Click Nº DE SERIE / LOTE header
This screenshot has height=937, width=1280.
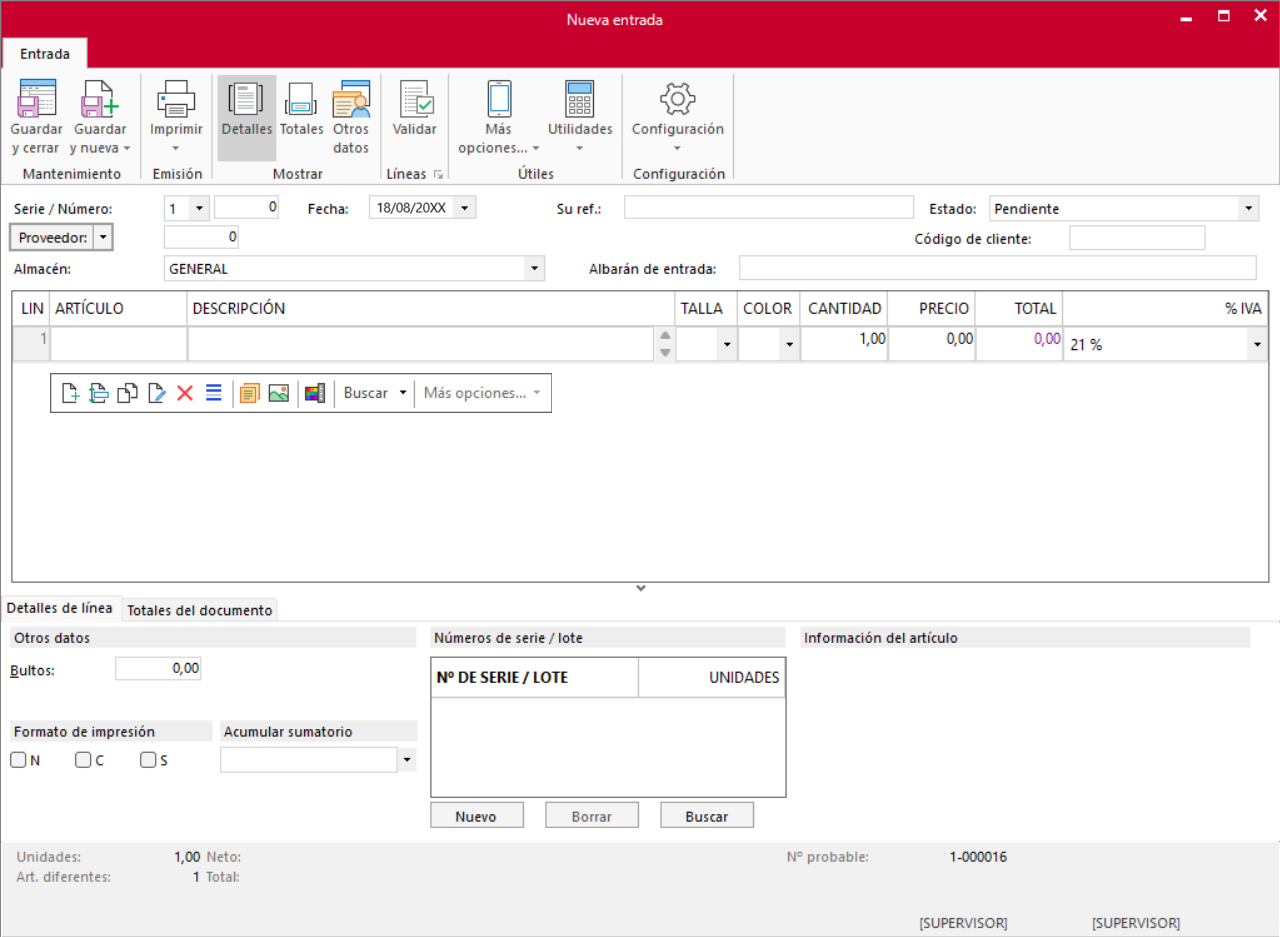(534, 677)
